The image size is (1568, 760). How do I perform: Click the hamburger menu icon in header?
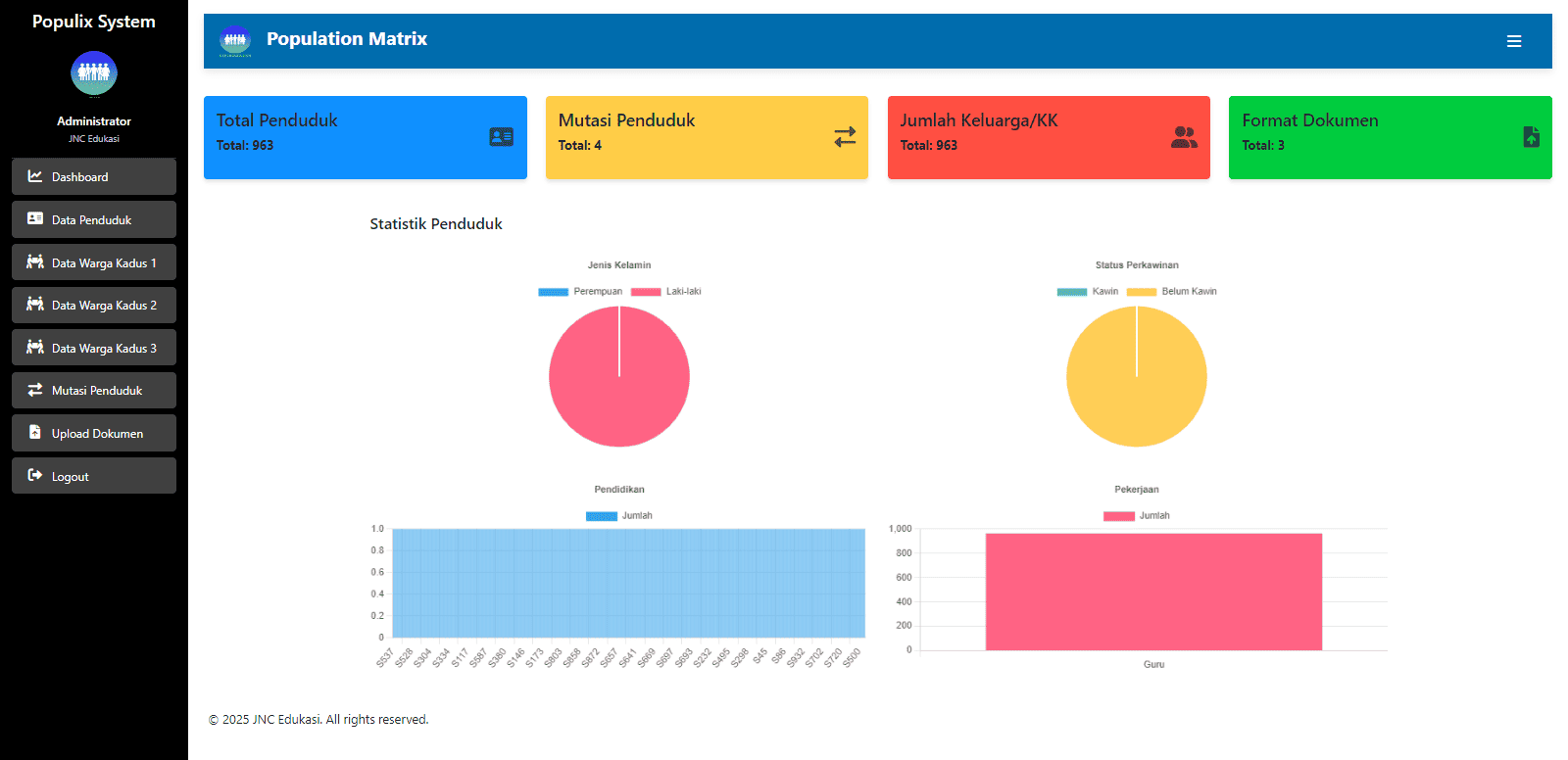click(x=1513, y=41)
